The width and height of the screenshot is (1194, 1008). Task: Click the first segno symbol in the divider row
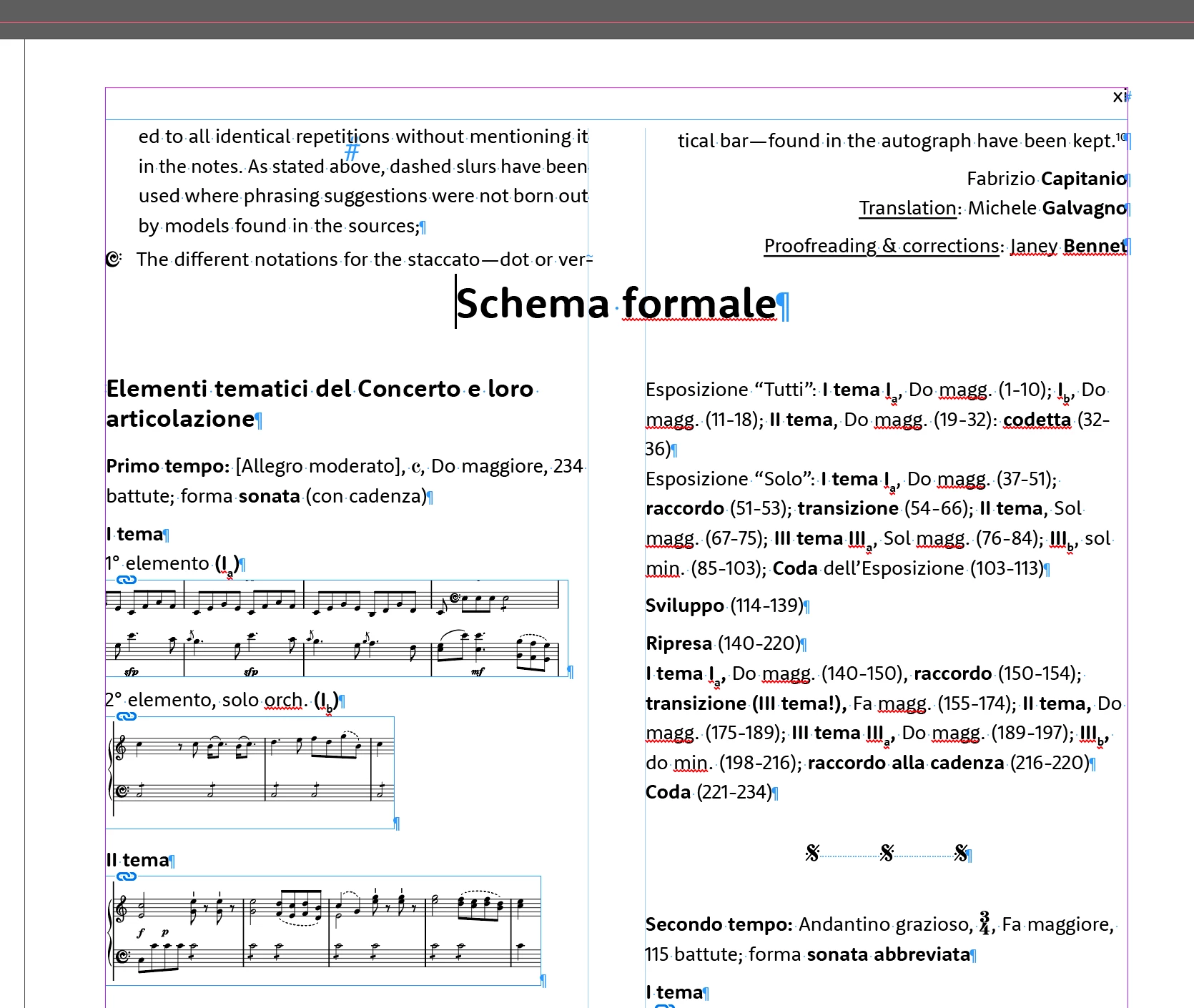click(x=812, y=853)
